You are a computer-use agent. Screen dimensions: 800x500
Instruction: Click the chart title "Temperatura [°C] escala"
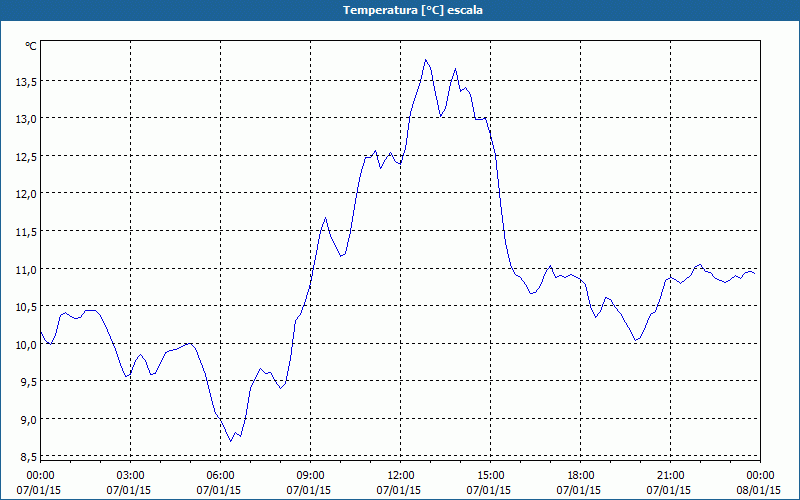tap(413, 10)
